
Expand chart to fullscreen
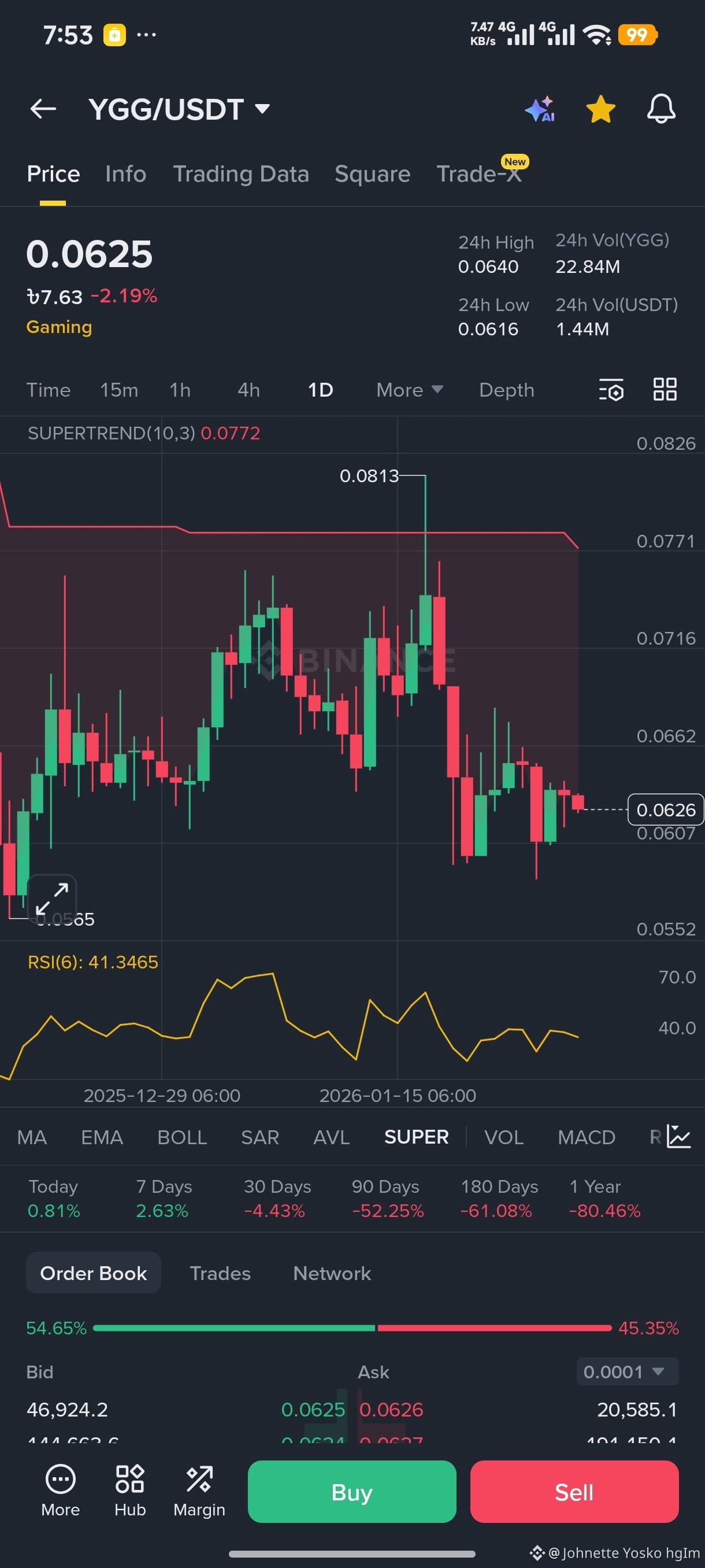51,898
